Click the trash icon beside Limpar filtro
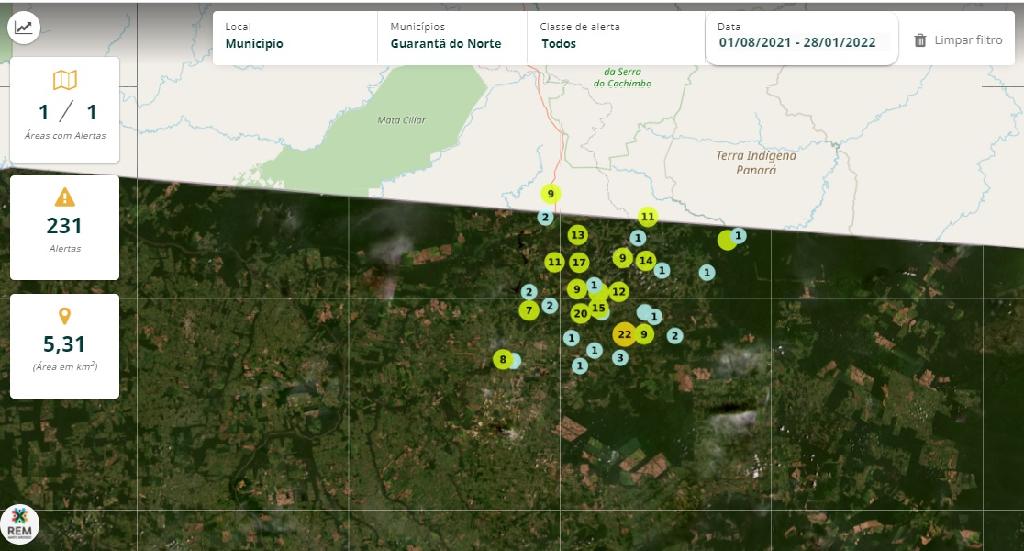1024x551 pixels. [x=920, y=40]
